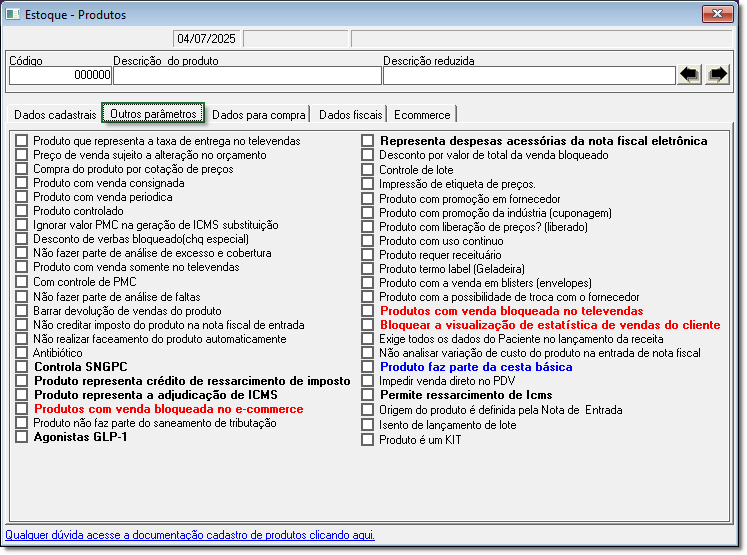Tick Isento de lançamento de lote
This screenshot has width=747, height=555.
(367, 424)
